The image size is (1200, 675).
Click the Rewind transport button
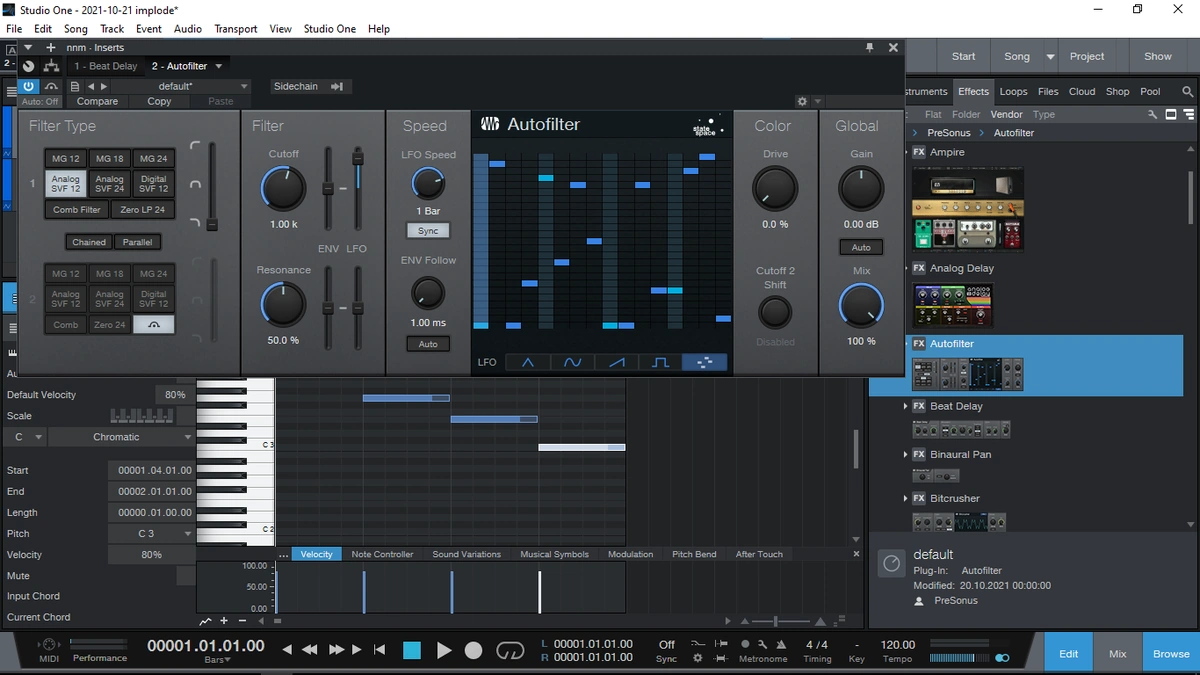(309, 650)
